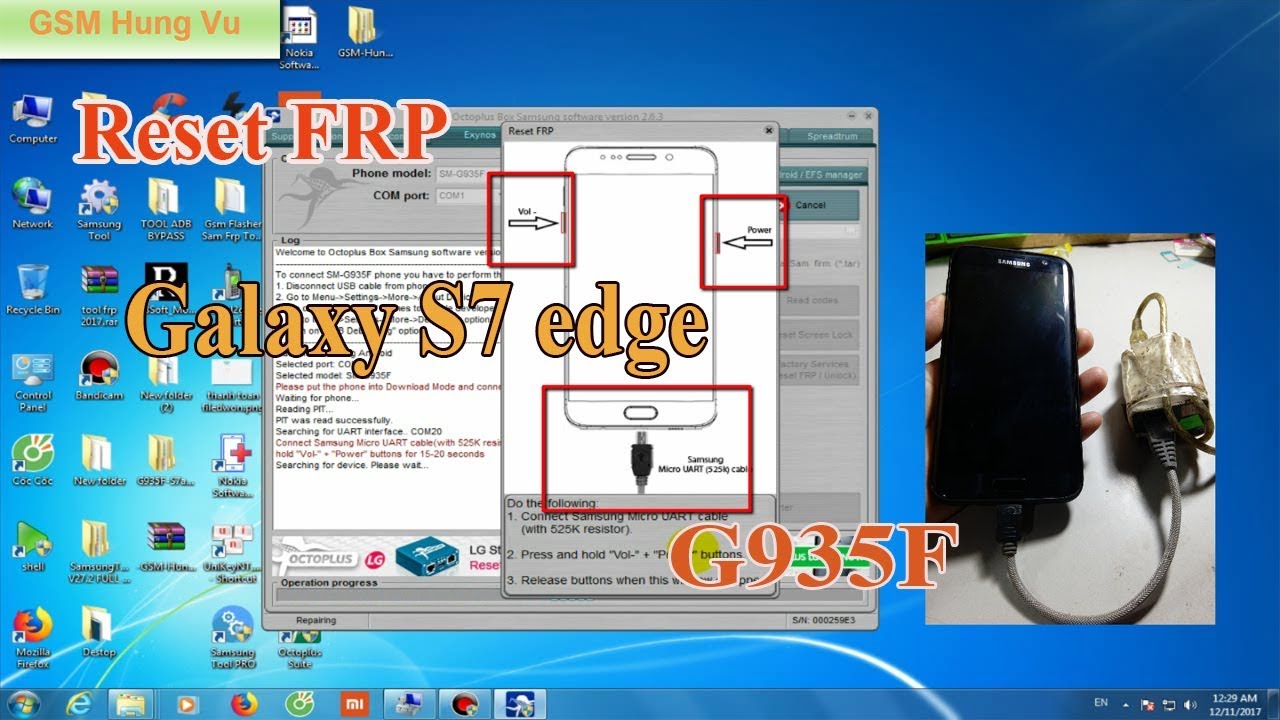The height and width of the screenshot is (720, 1280).
Task: Open the Control Panel desktop shortcut
Action: [x=33, y=382]
